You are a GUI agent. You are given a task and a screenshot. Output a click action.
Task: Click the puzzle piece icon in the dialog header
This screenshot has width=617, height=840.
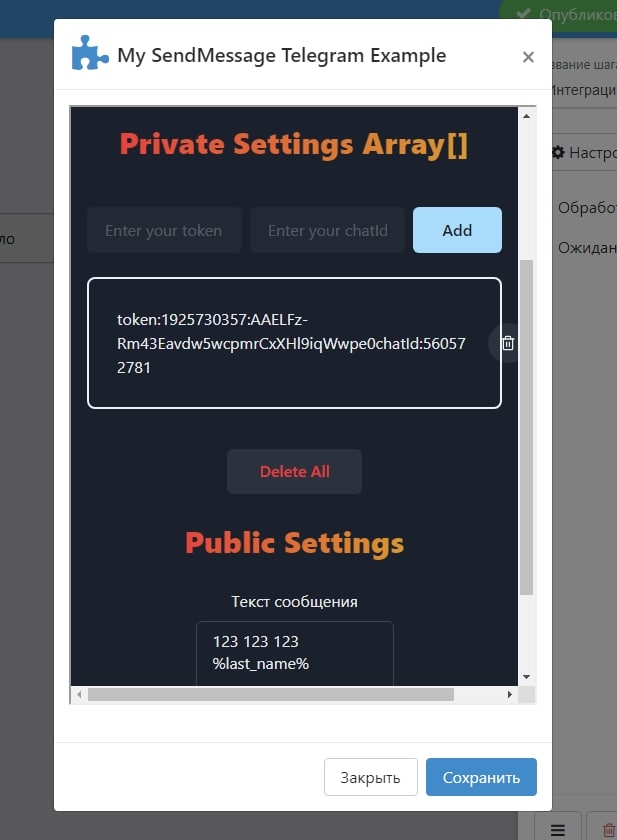click(x=90, y=54)
